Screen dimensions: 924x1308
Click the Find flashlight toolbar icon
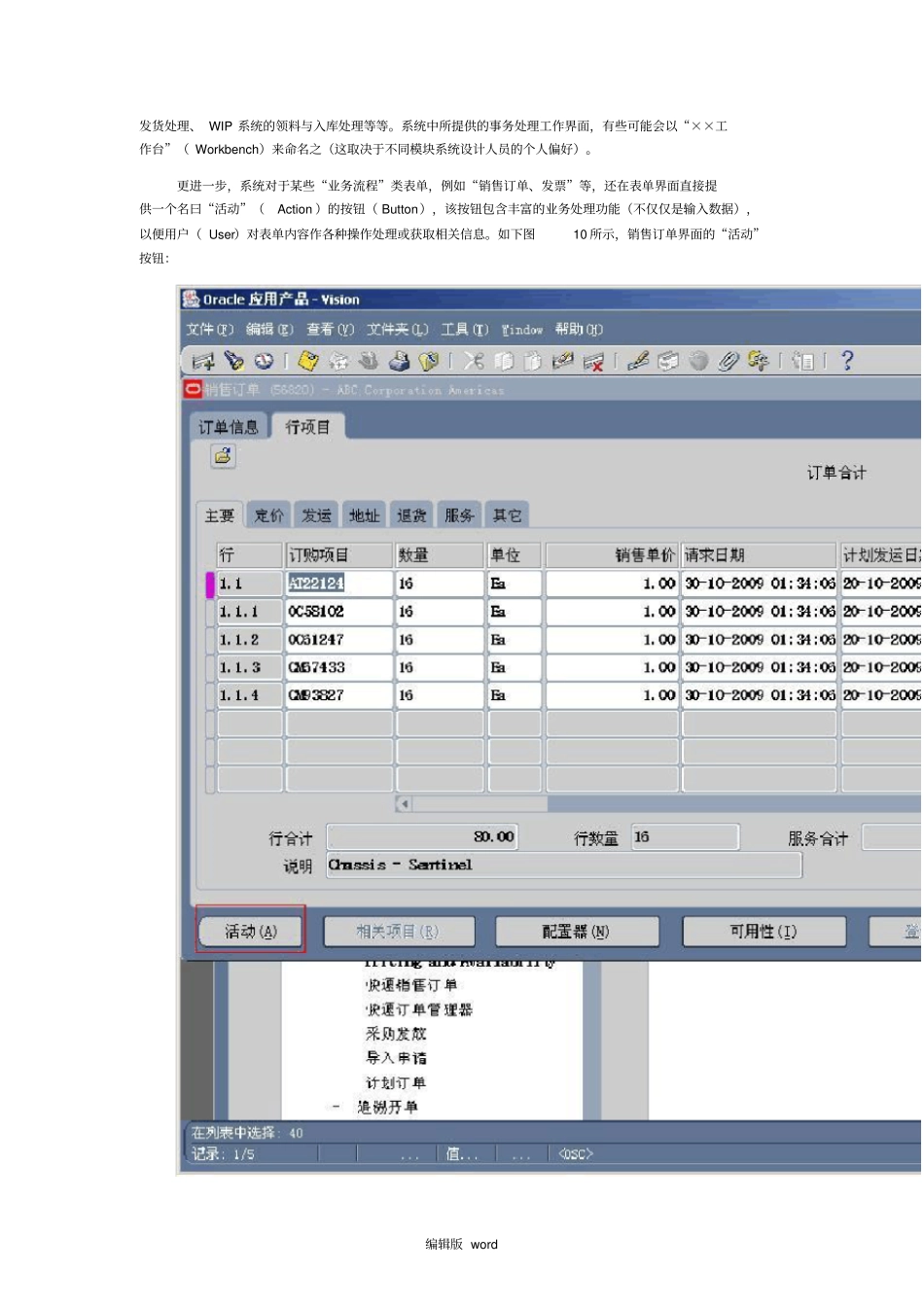point(233,361)
